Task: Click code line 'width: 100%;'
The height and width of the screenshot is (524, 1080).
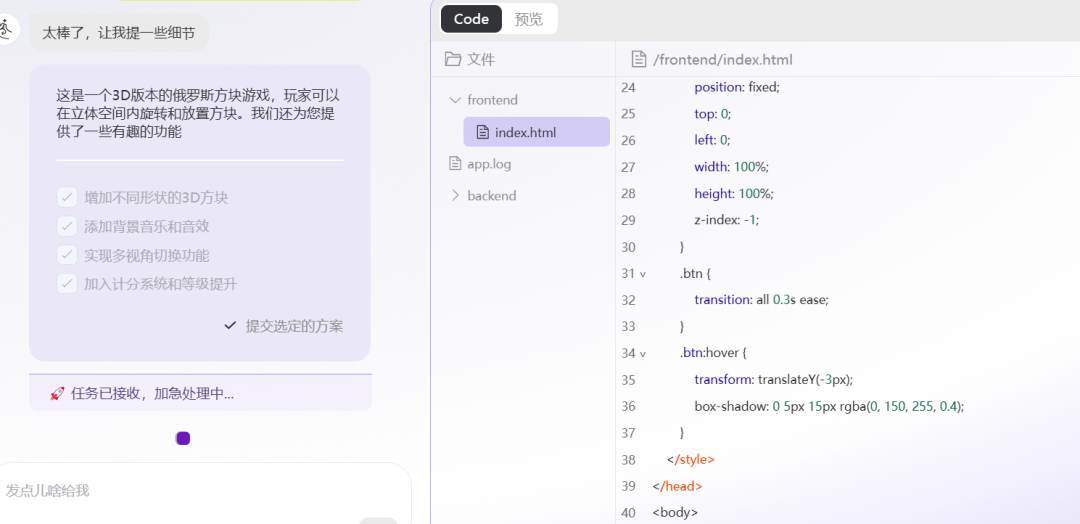Action: tap(731, 167)
